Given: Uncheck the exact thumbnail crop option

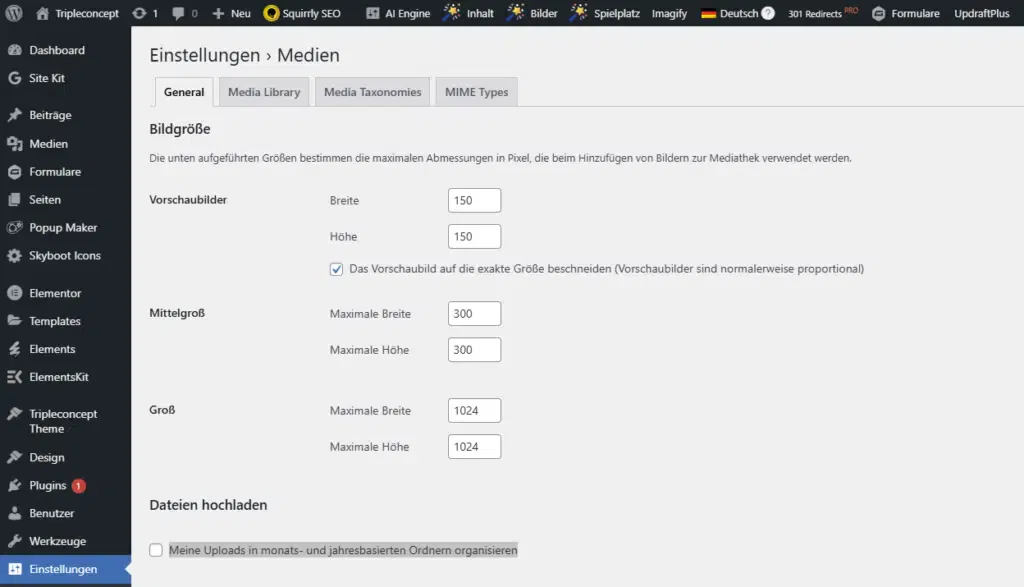Looking at the screenshot, I should coord(336,269).
